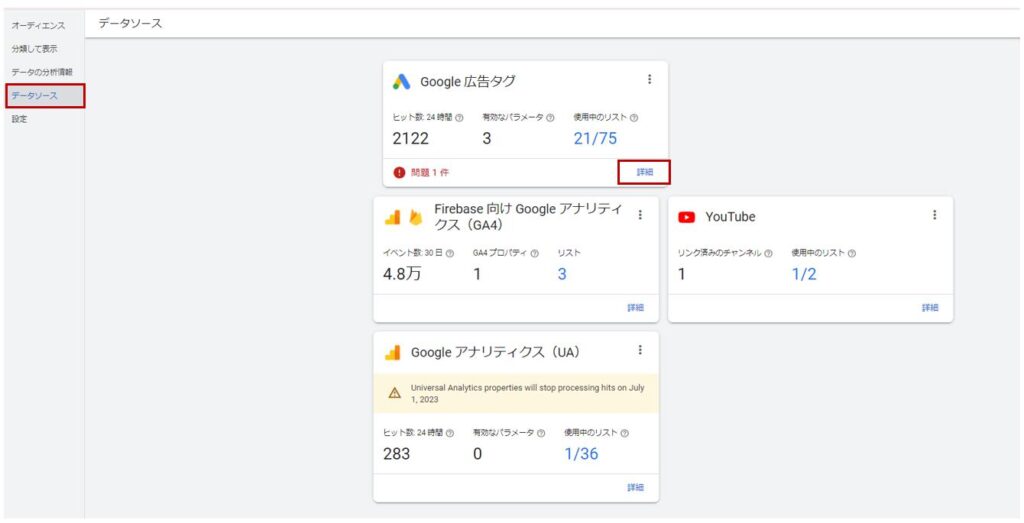This screenshot has height=523, width=1024.
Task: Click 詳細 on the Google 広告タグ card
Action: [x=644, y=172]
